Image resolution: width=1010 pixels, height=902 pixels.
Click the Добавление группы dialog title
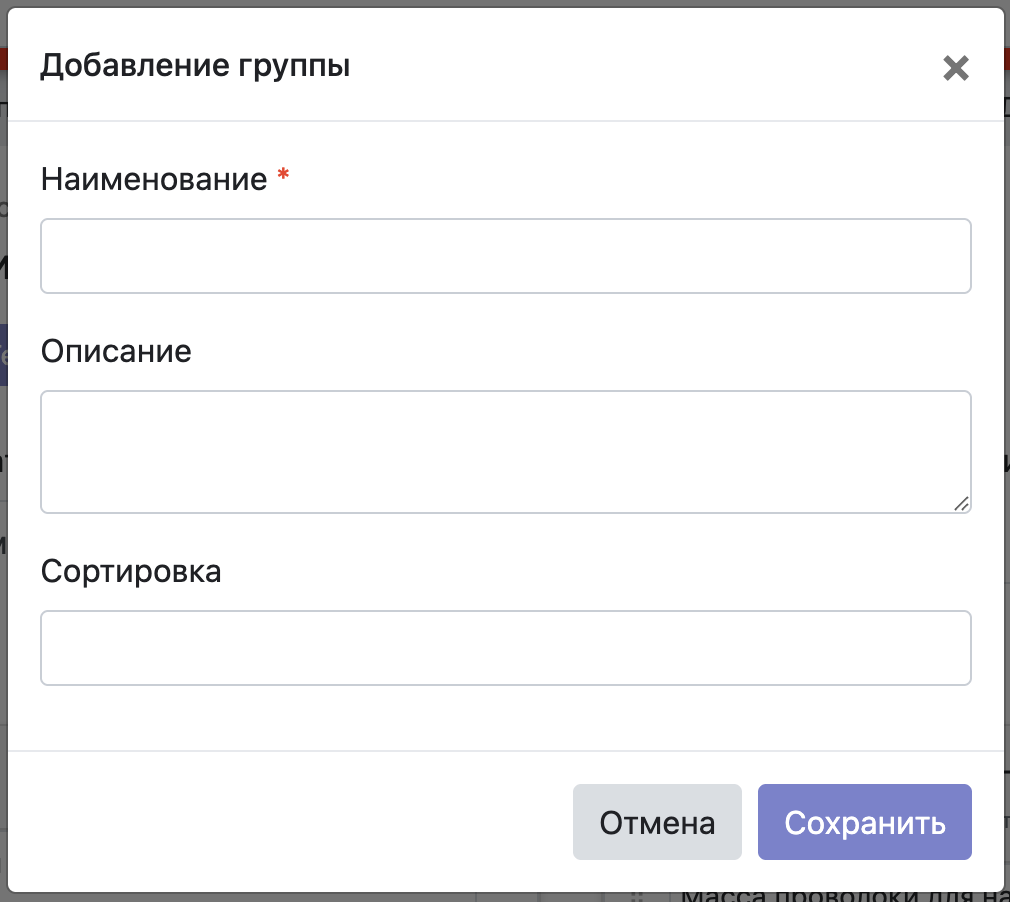click(195, 67)
